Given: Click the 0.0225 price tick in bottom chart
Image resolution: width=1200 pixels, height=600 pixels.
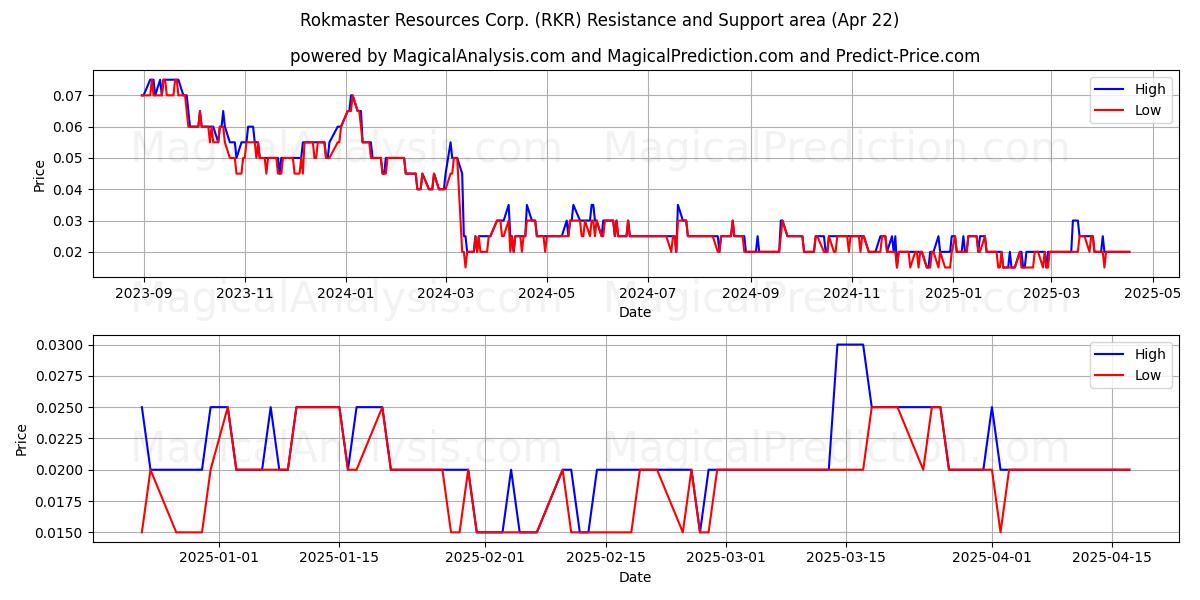Looking at the screenshot, I should point(61,439).
